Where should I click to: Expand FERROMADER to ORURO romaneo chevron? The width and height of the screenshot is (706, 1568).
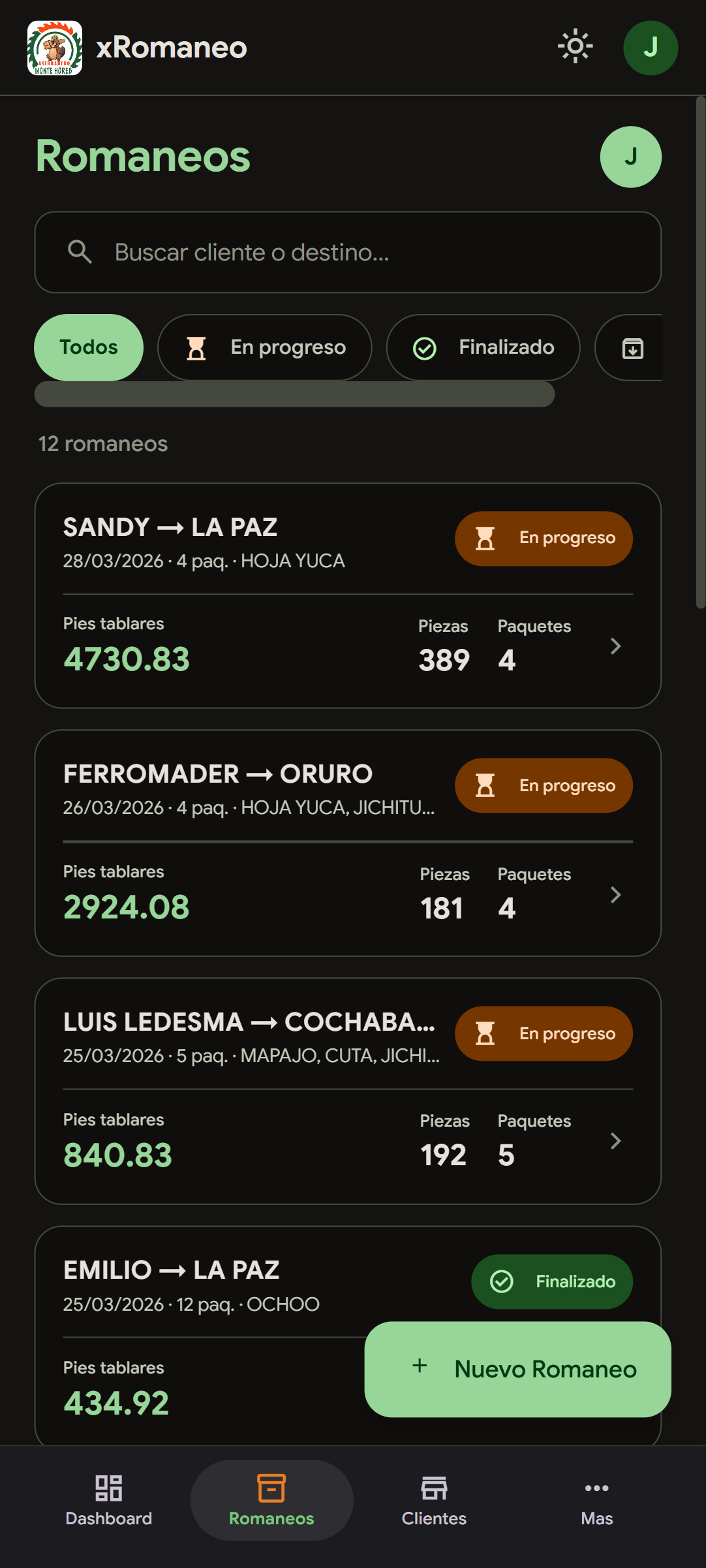(x=615, y=894)
